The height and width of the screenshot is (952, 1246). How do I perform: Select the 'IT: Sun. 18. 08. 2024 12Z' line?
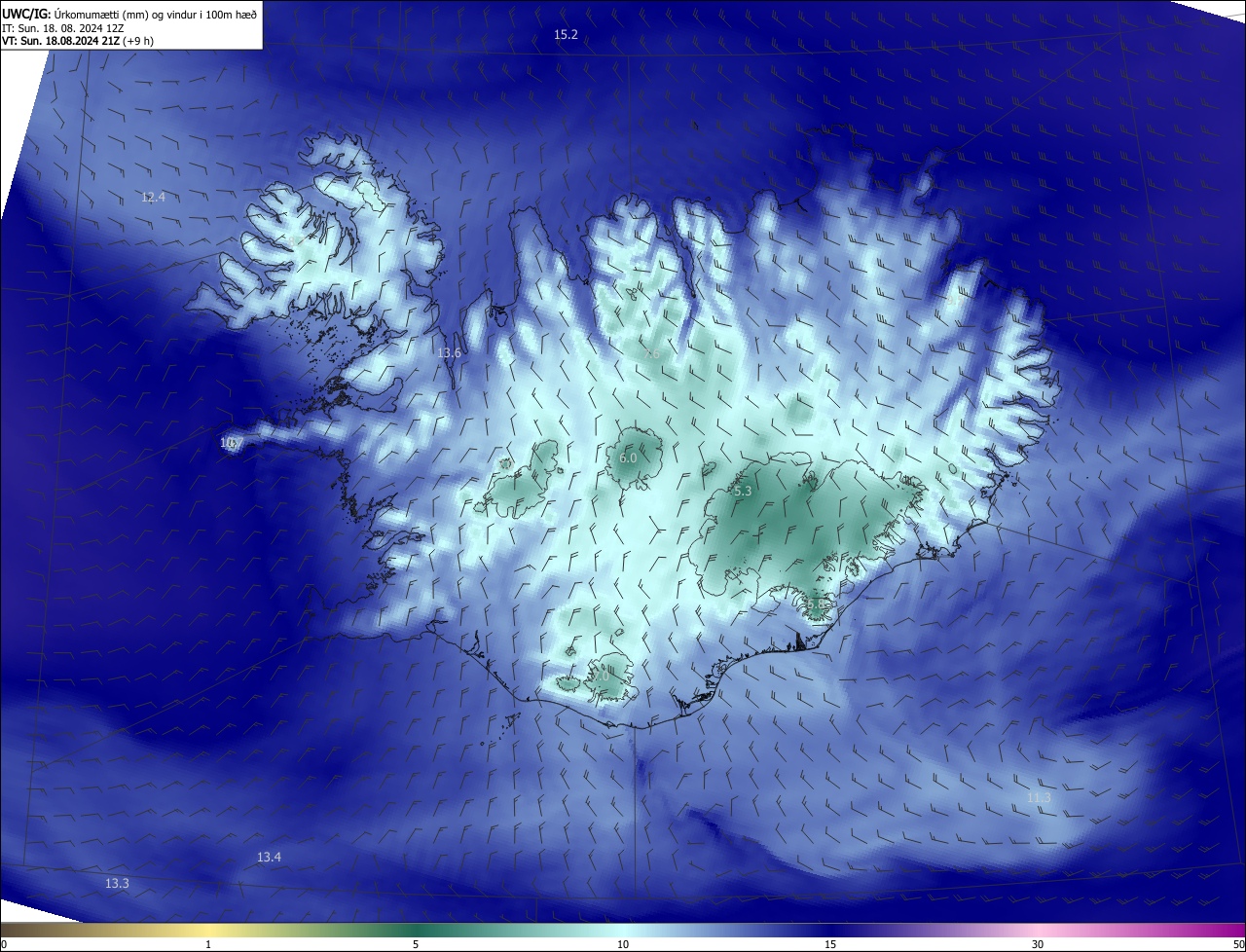click(62, 27)
